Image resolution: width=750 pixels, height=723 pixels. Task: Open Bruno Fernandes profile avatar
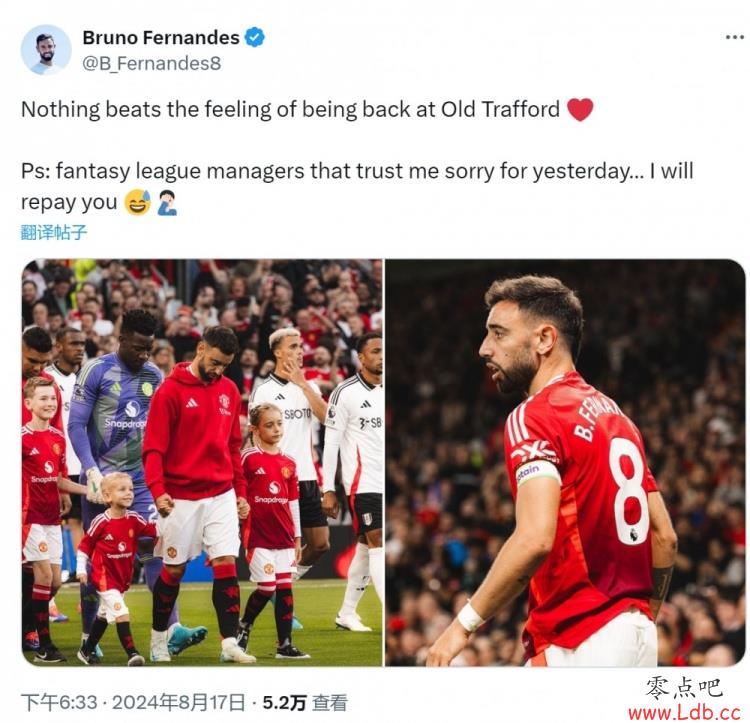pyautogui.click(x=46, y=50)
